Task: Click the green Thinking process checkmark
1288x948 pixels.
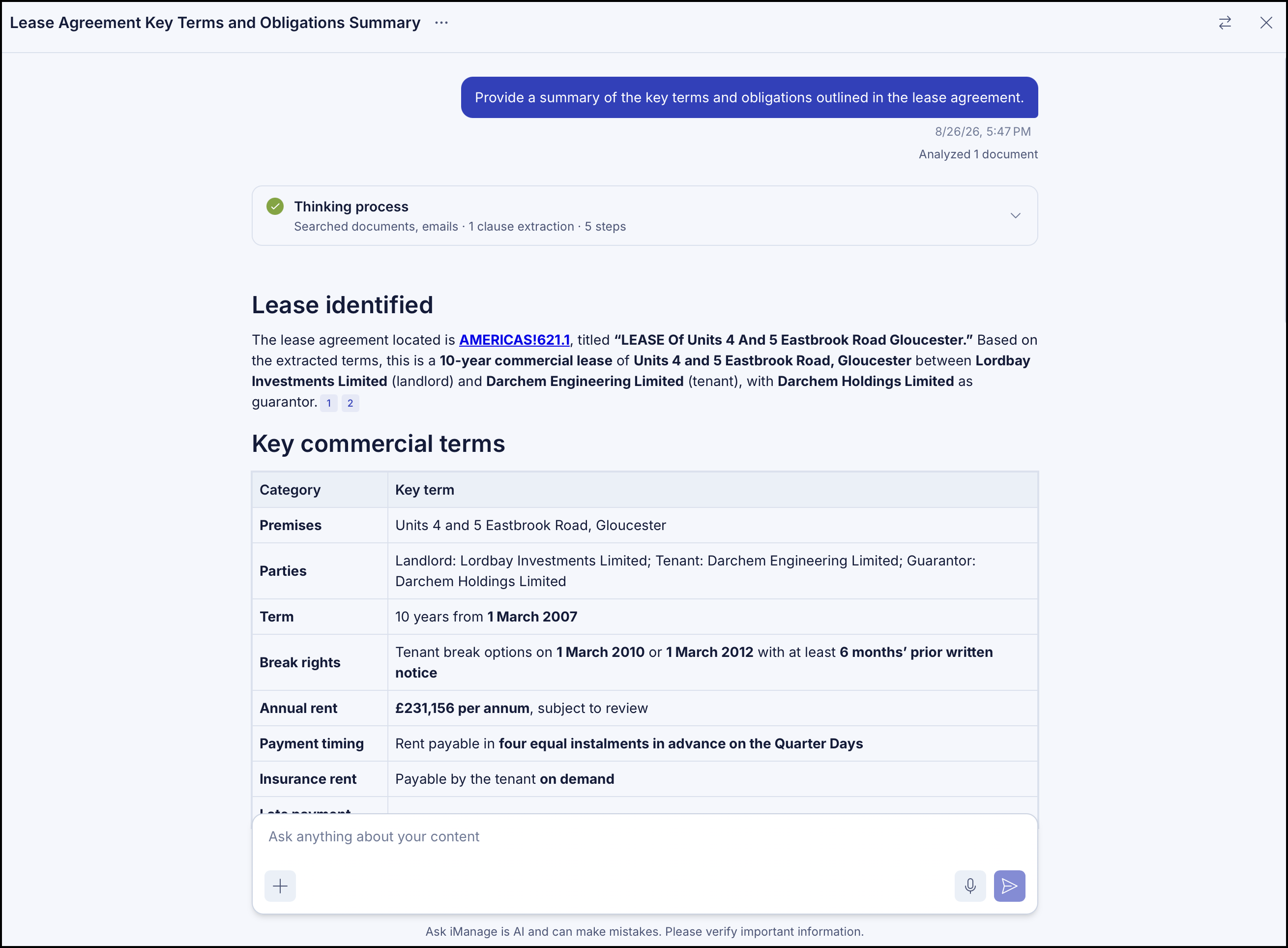Action: pyautogui.click(x=275, y=207)
